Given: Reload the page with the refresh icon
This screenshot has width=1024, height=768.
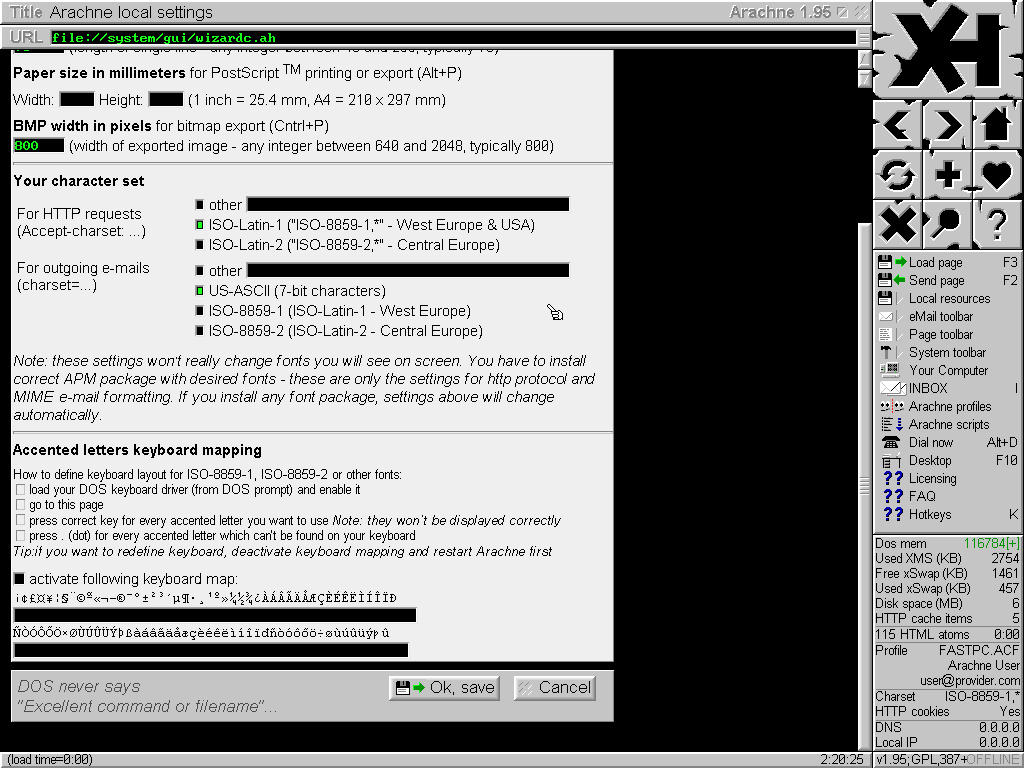Looking at the screenshot, I should (898, 174).
